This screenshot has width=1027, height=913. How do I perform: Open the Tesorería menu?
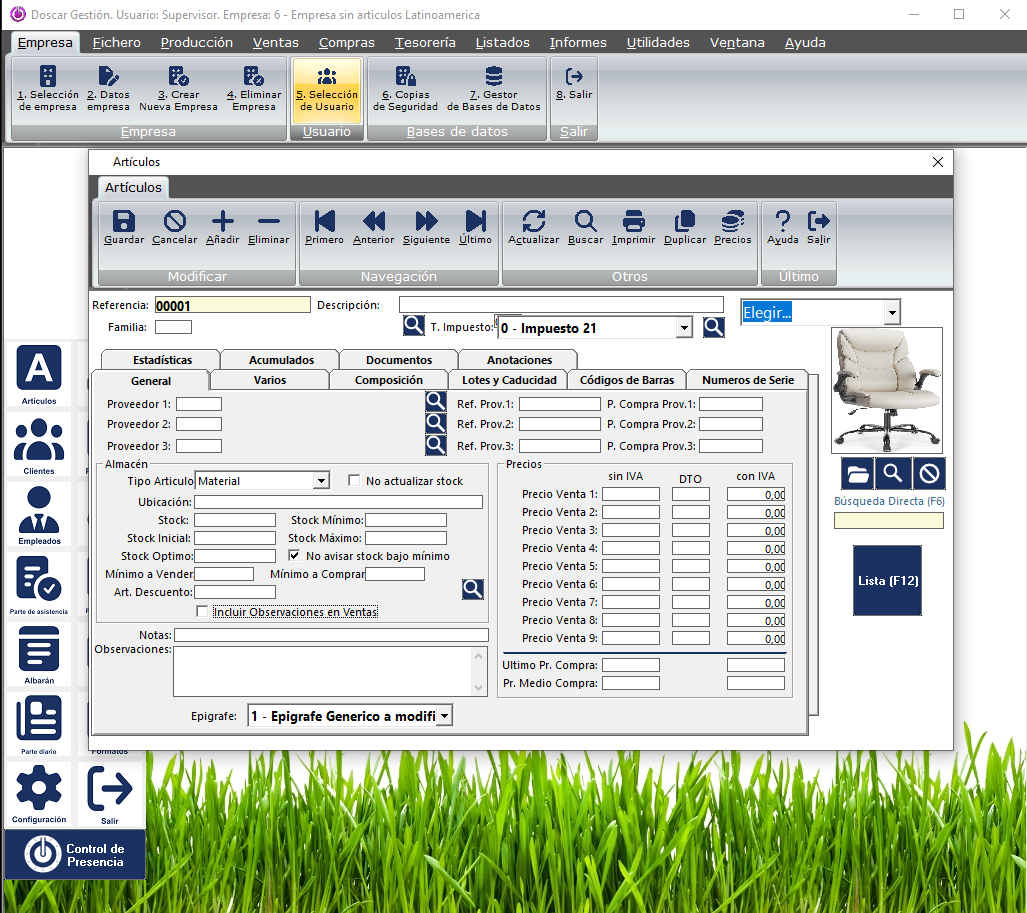(x=425, y=43)
